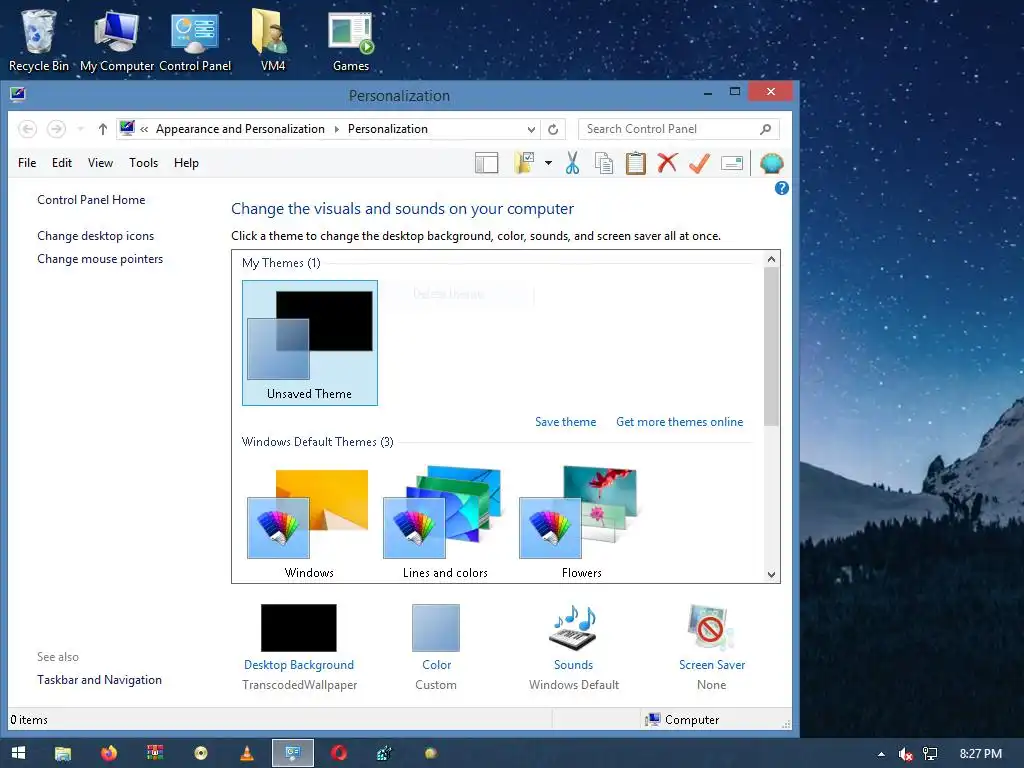Click the 8:27 PM clock

(980, 754)
